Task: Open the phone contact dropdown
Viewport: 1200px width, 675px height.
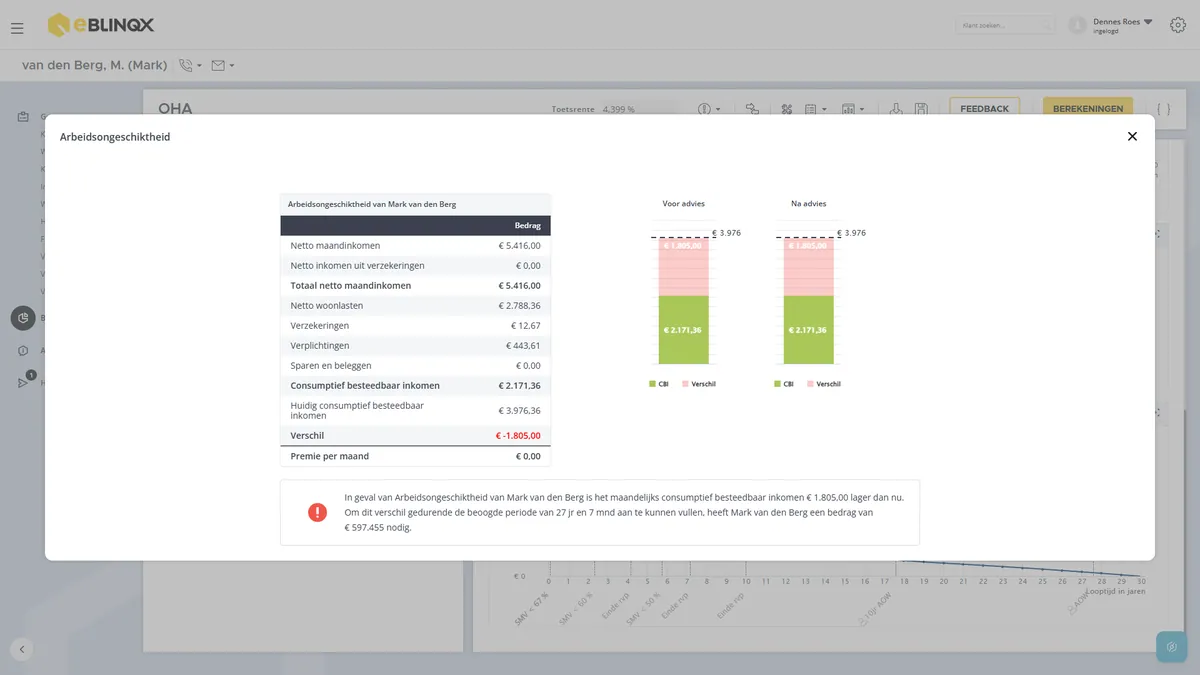Action: (x=189, y=65)
